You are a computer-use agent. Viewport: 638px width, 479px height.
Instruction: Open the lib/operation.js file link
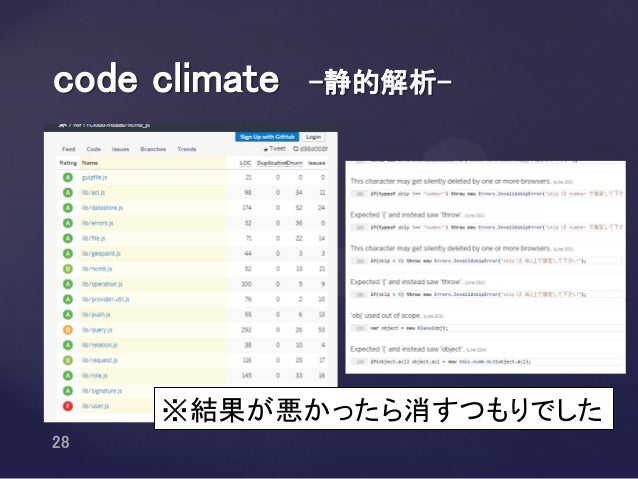click(102, 284)
